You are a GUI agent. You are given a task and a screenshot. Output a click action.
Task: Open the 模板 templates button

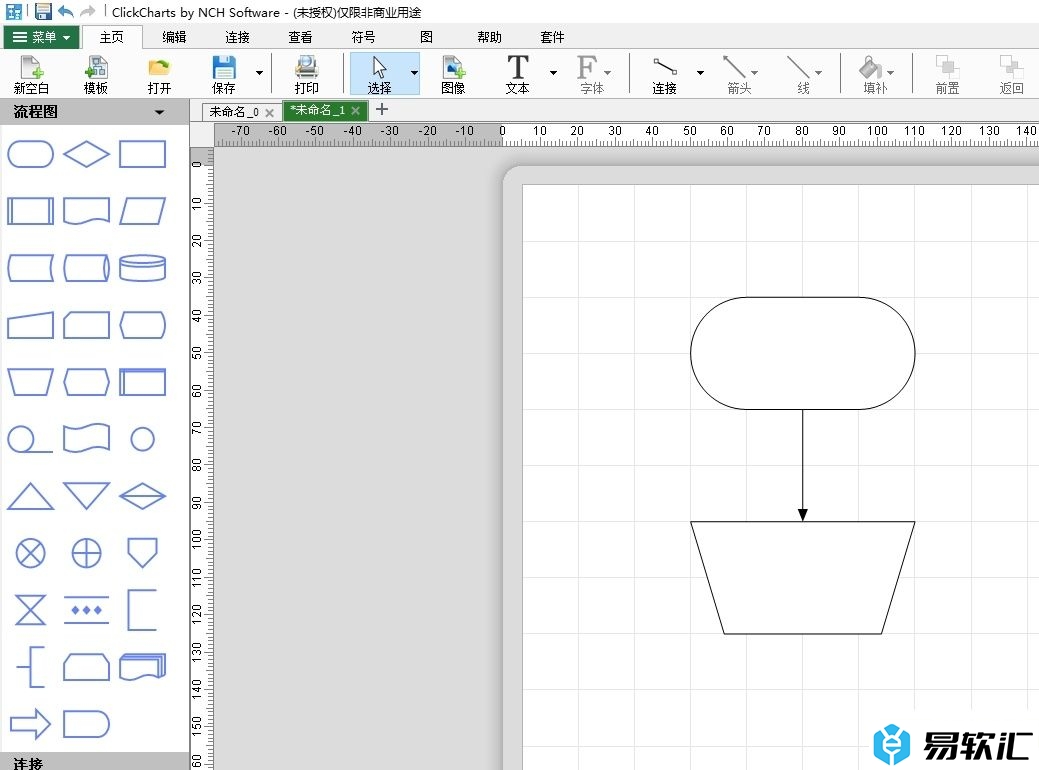pyautogui.click(x=95, y=74)
